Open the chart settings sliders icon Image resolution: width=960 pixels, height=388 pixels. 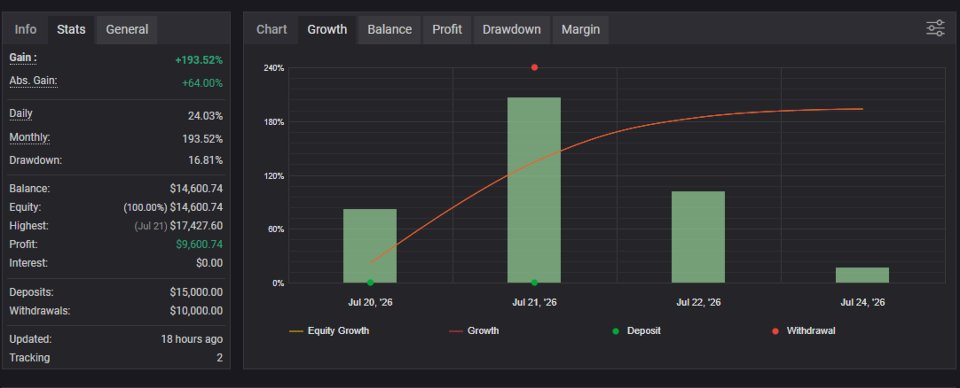click(x=935, y=28)
